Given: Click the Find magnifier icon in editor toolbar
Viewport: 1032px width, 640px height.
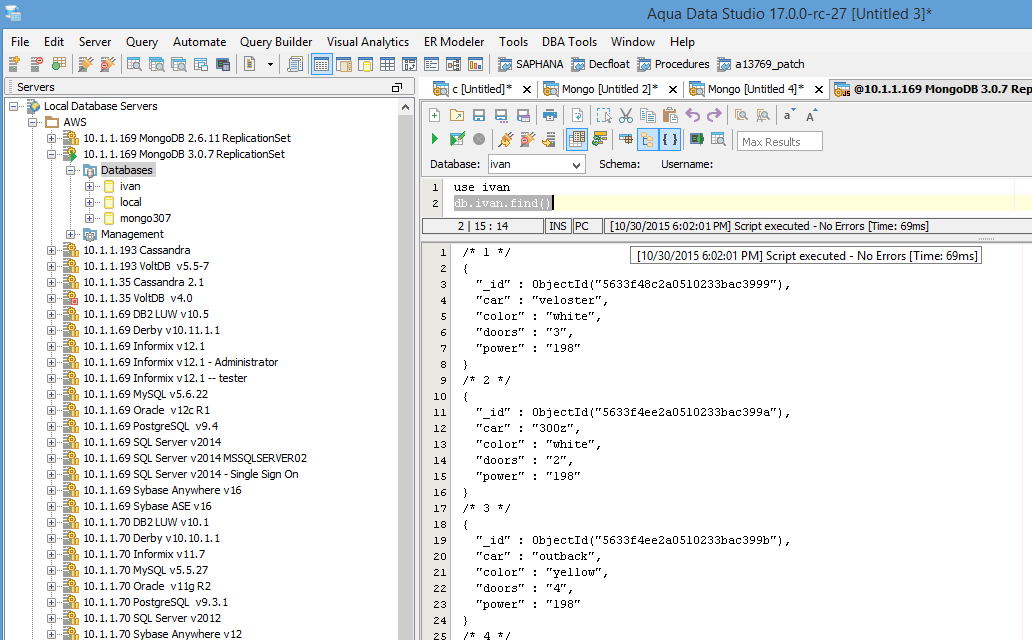Looking at the screenshot, I should 741,116.
